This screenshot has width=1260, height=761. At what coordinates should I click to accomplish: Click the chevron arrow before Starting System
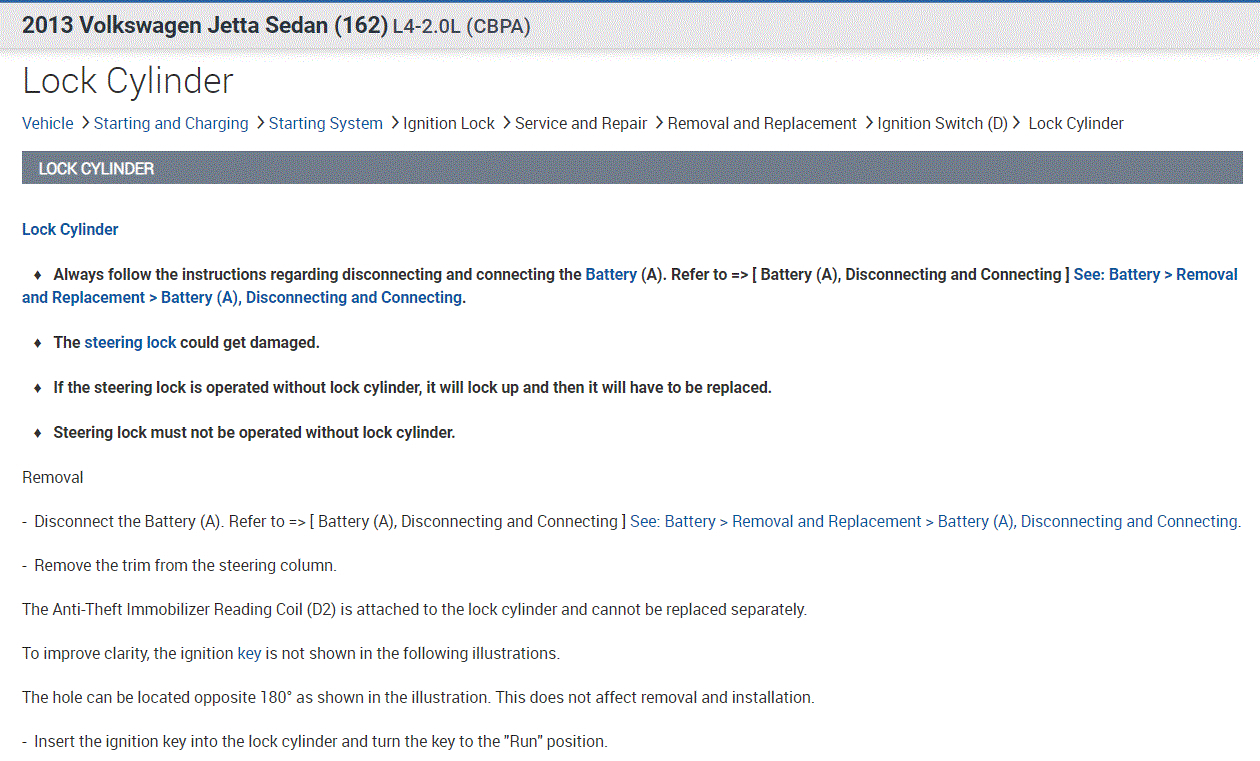[x=259, y=122]
